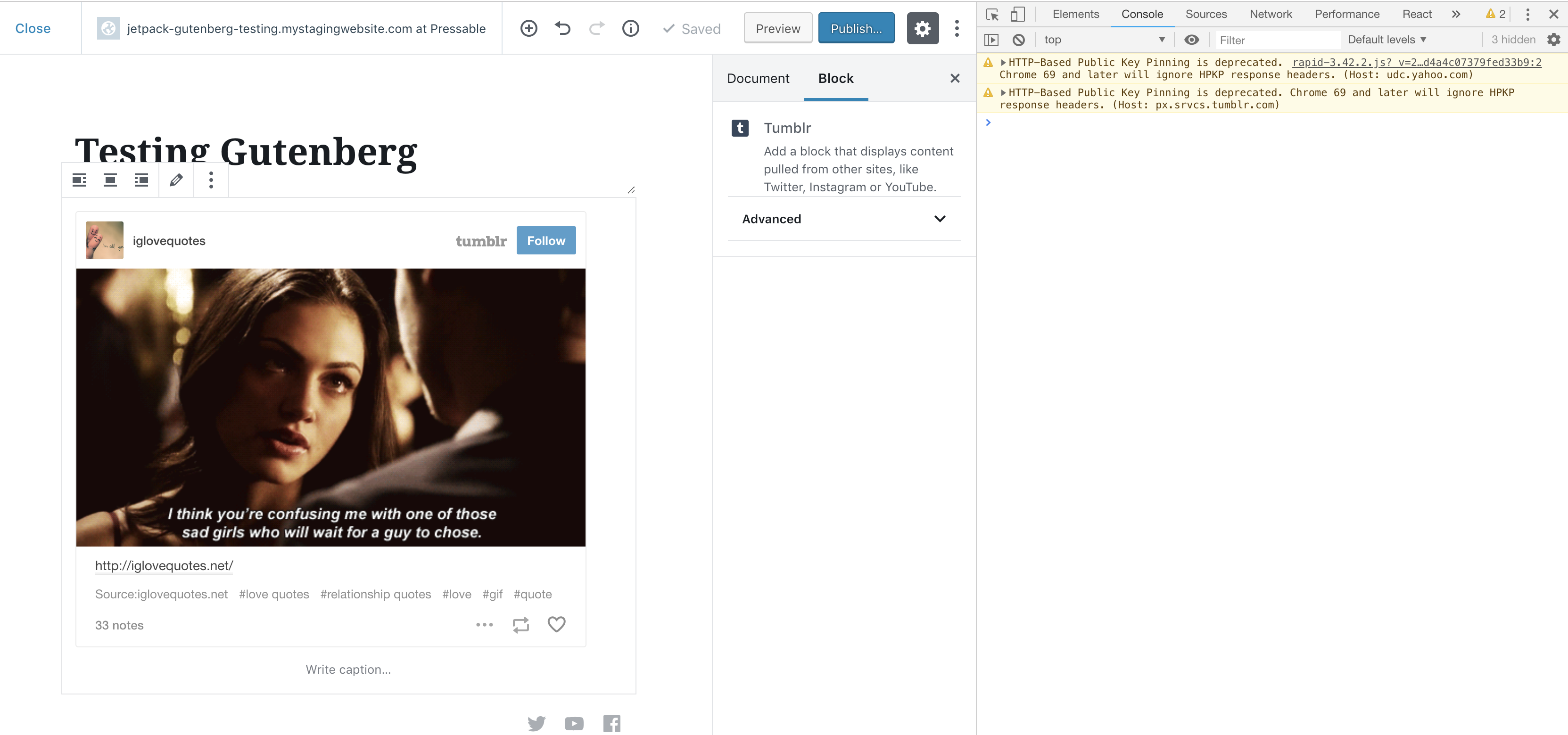
Task: Select the align center block icon
Action: point(110,180)
